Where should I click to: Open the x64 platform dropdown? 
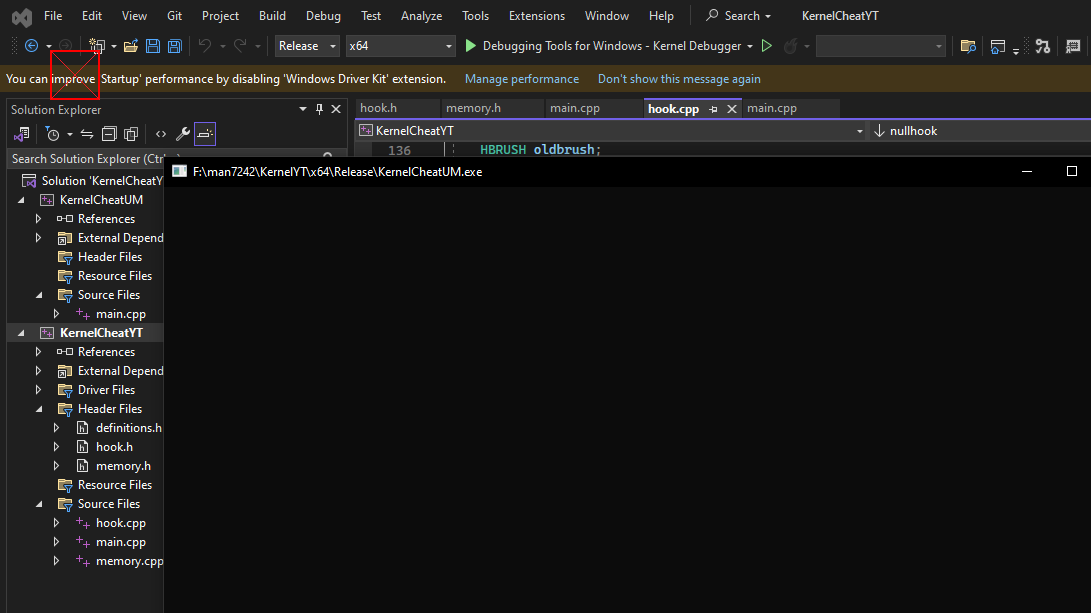click(x=401, y=46)
